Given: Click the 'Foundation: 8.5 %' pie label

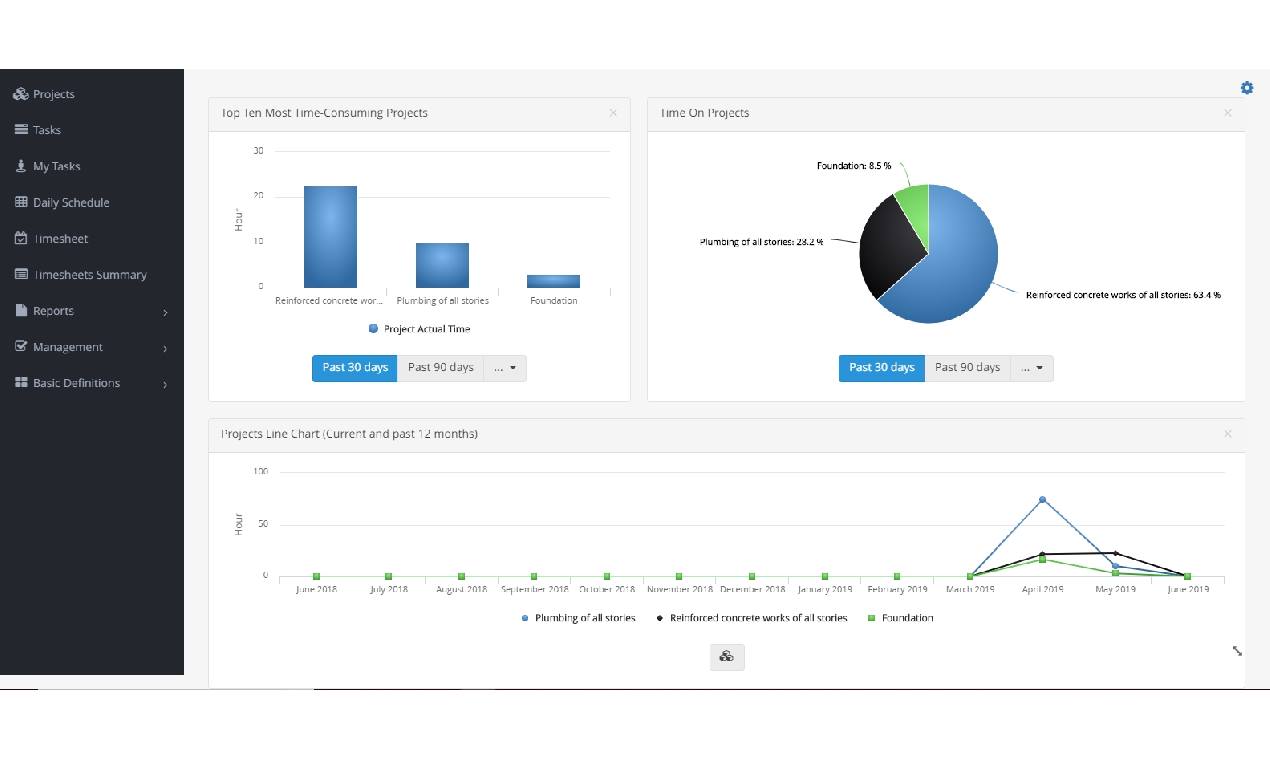Looking at the screenshot, I should tap(854, 166).
